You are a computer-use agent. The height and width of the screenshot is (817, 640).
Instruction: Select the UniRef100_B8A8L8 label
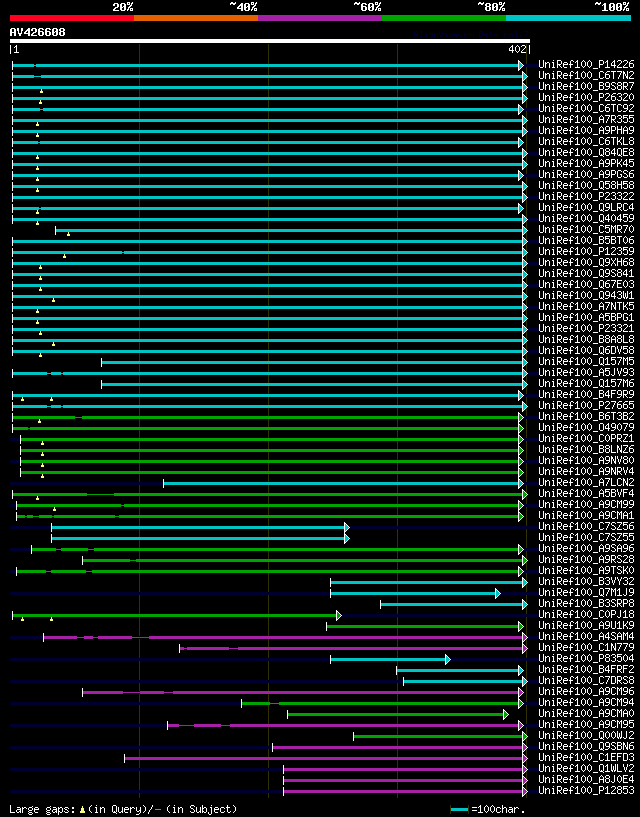tap(586, 340)
